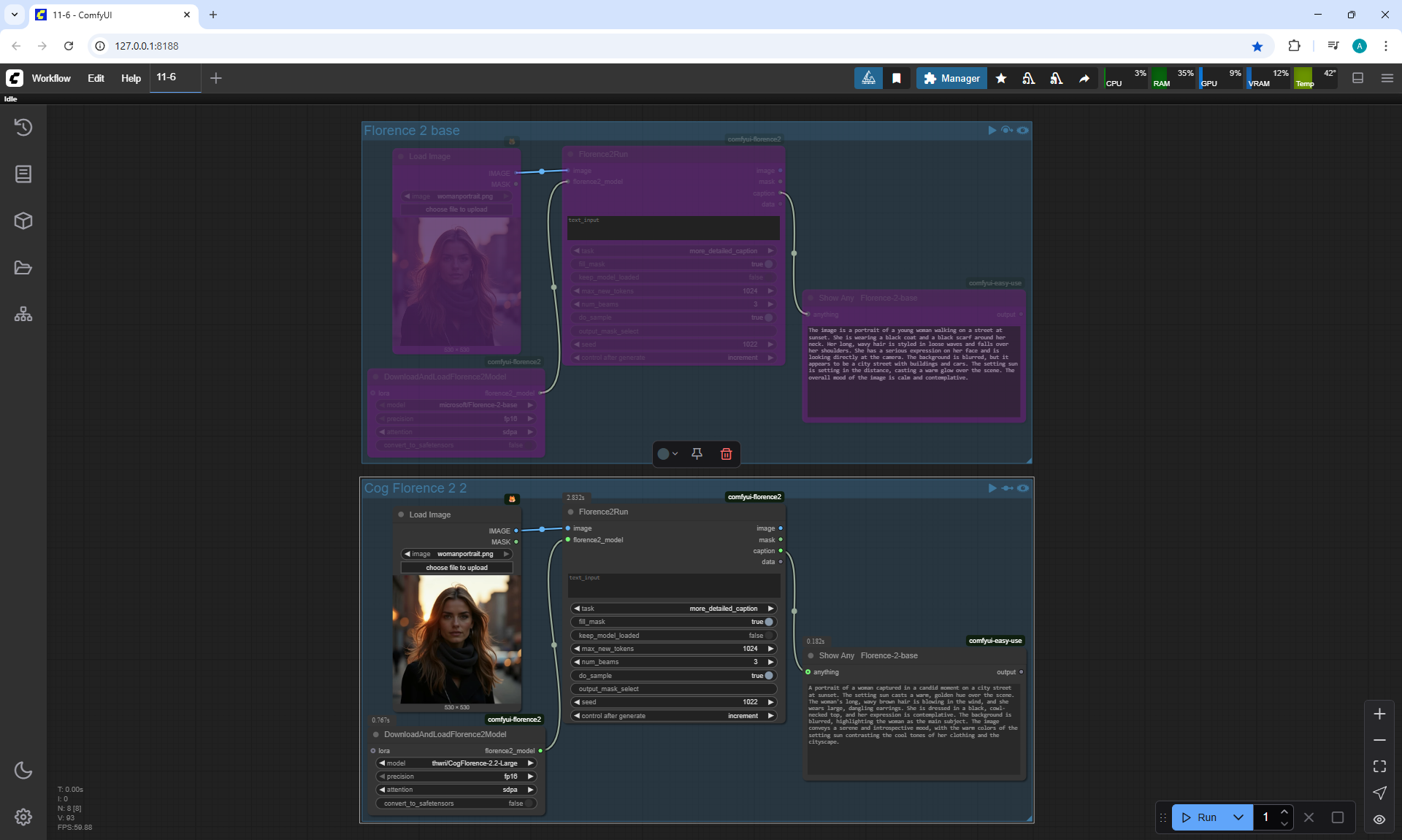Click the pin icon in group toolbar

pos(697,454)
